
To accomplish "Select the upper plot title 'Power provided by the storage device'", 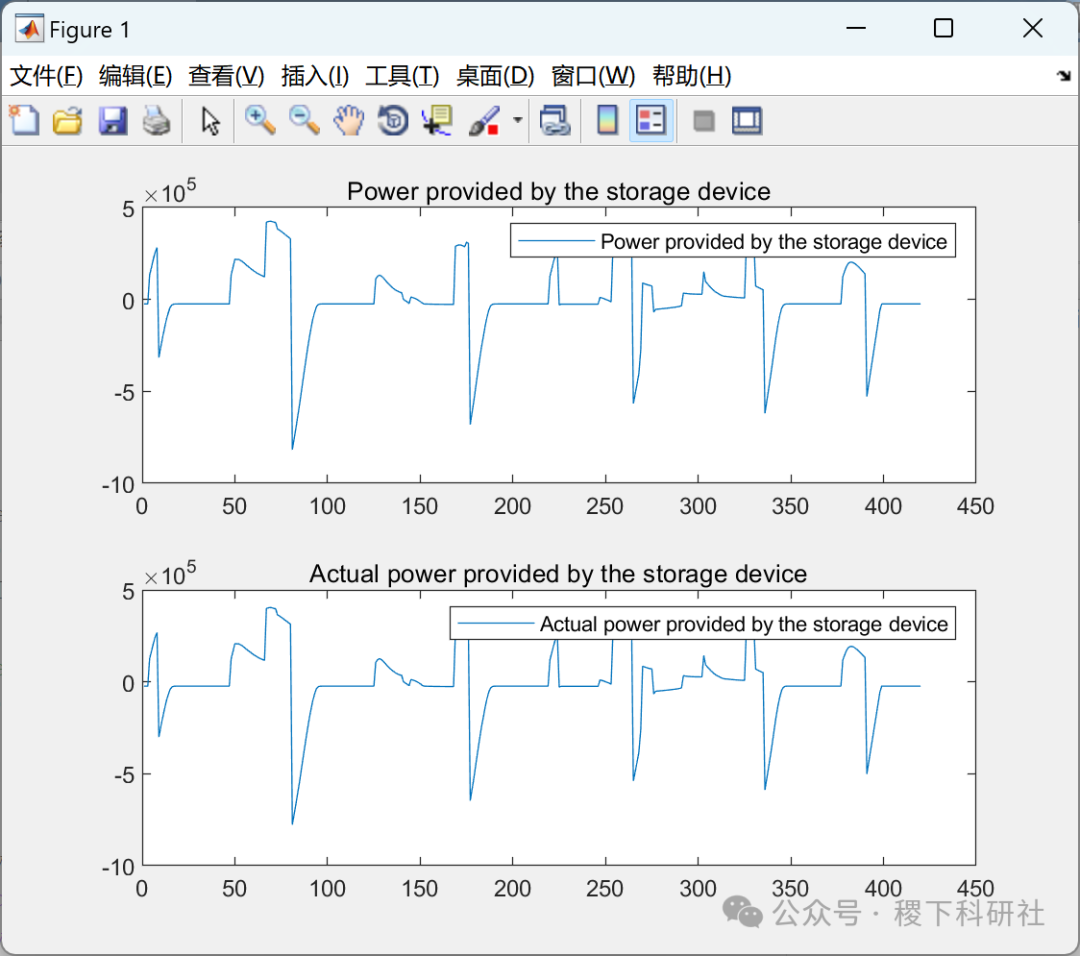I will [559, 191].
